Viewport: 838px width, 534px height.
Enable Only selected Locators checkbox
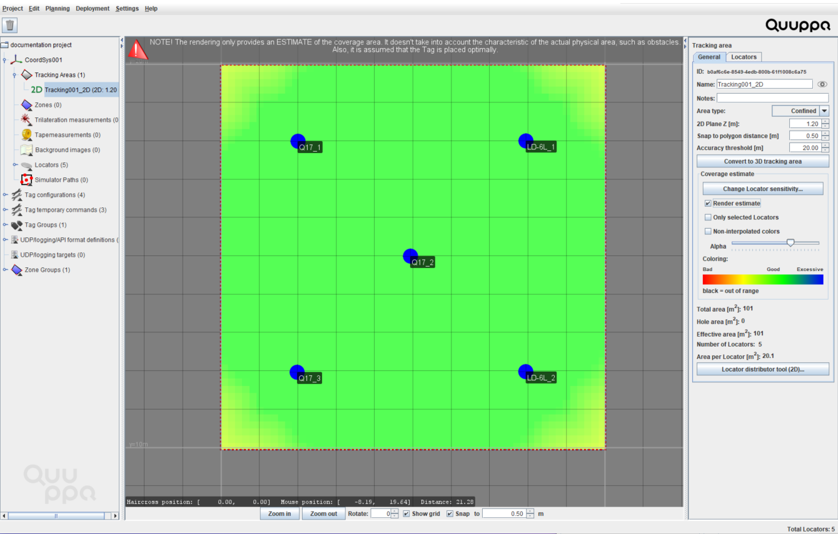coord(708,218)
